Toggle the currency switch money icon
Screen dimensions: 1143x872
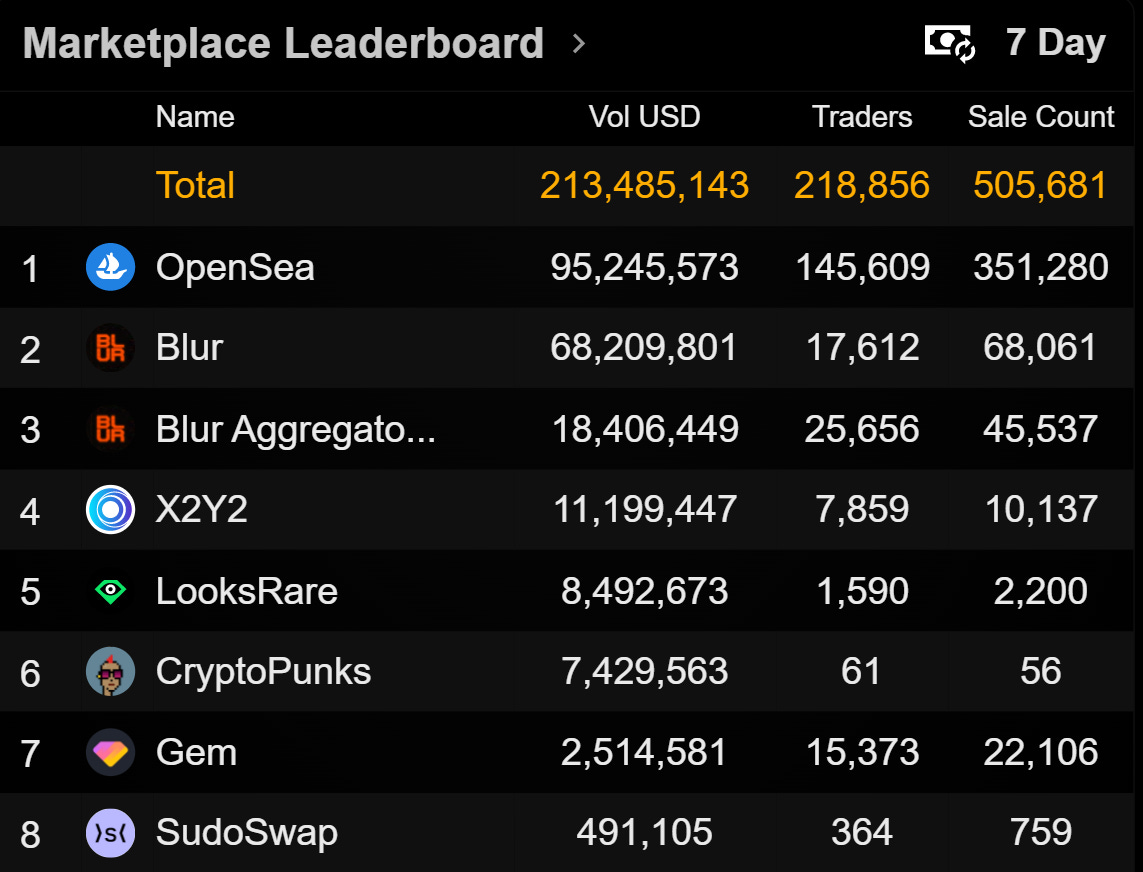[x=949, y=43]
